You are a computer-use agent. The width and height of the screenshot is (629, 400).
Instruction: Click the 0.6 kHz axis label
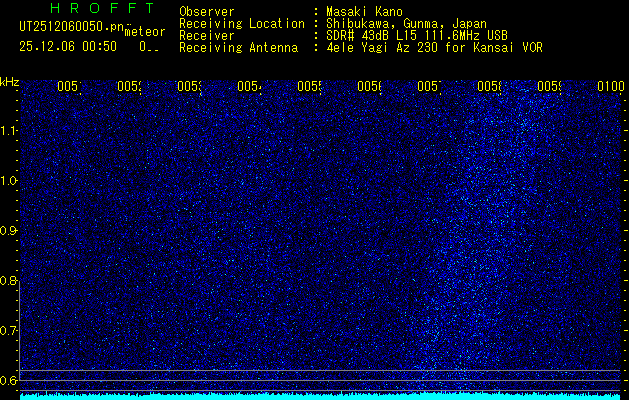9,380
